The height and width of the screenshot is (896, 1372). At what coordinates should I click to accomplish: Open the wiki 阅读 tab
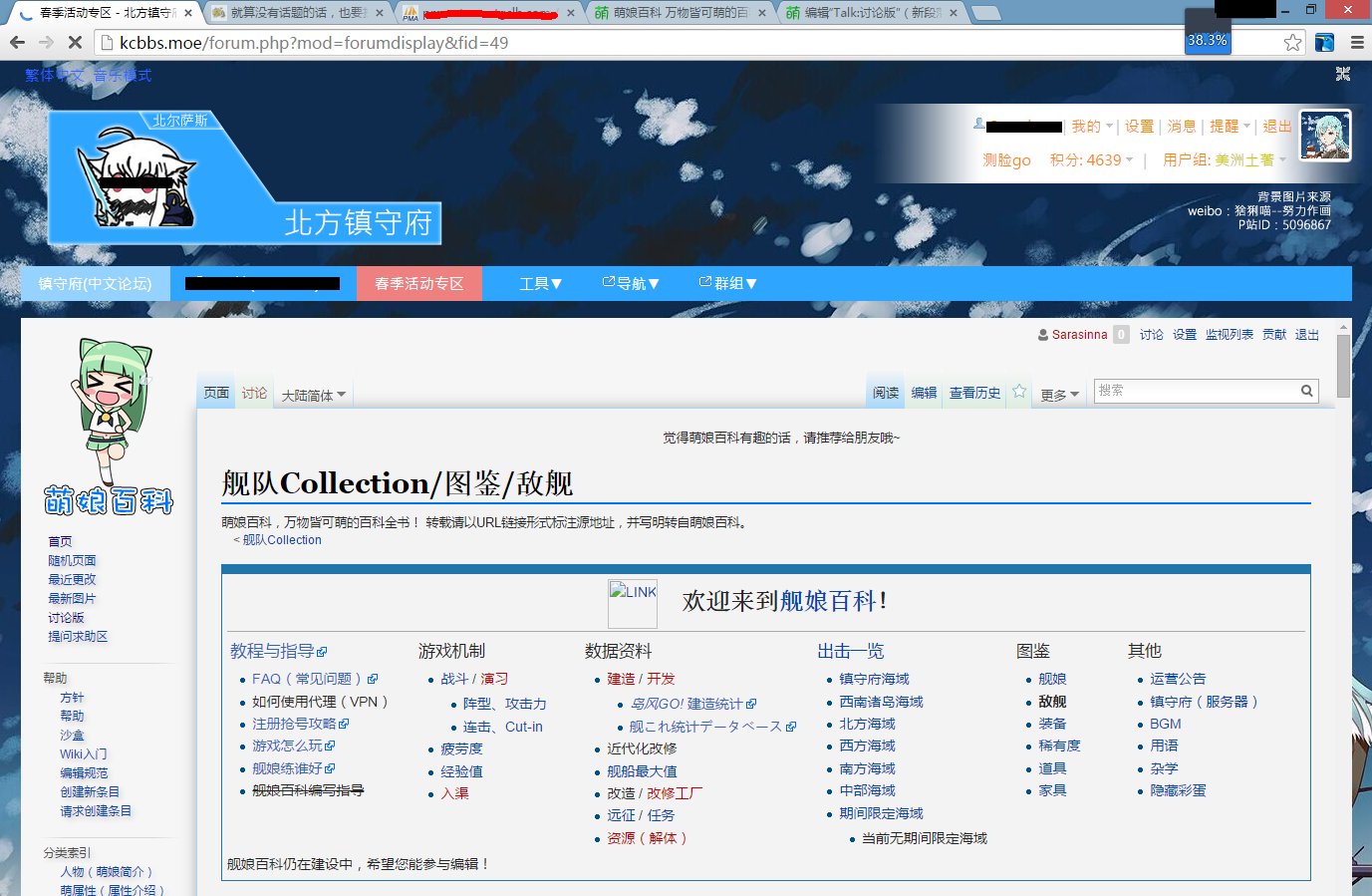[886, 393]
